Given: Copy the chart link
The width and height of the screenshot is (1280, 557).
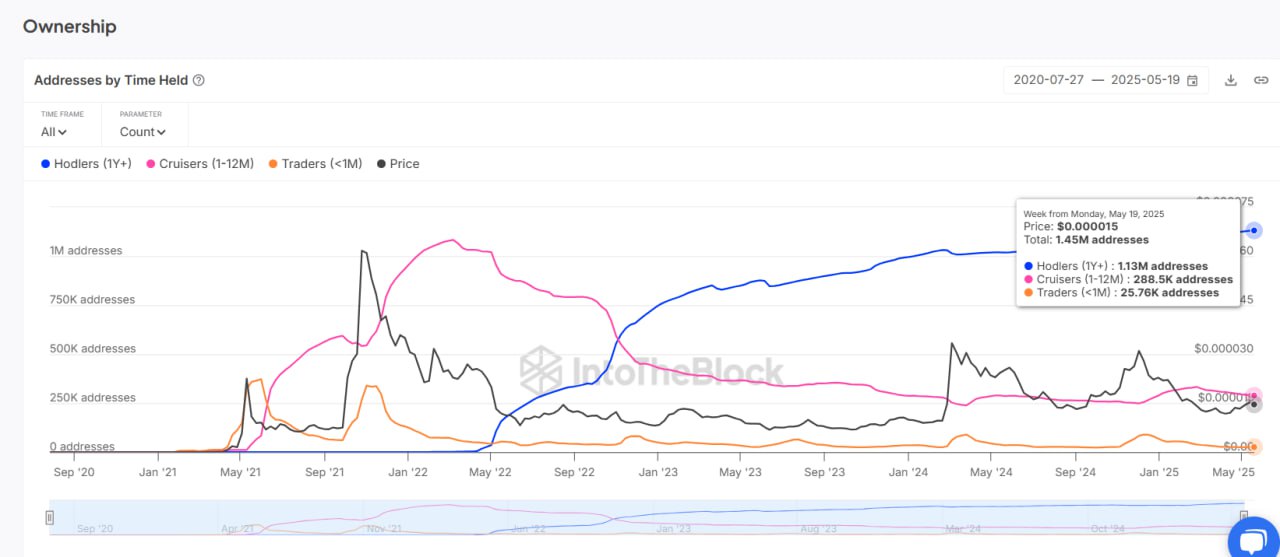Looking at the screenshot, I should point(1260,80).
